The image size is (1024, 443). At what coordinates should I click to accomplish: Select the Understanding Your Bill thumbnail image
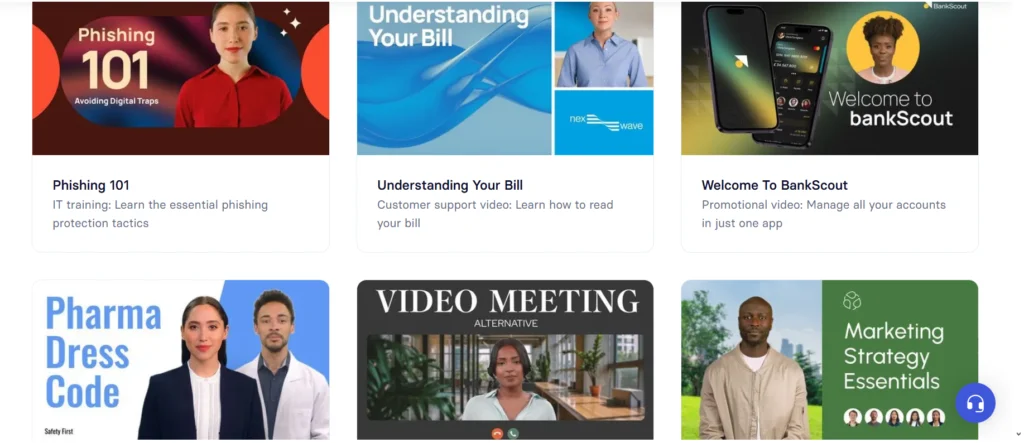coord(505,78)
